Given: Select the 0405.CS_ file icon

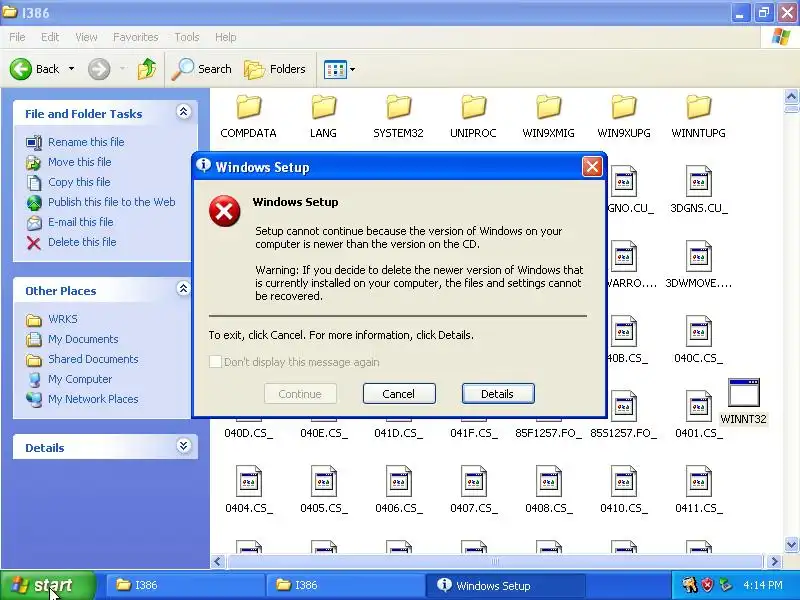Looking at the screenshot, I should (323, 481).
